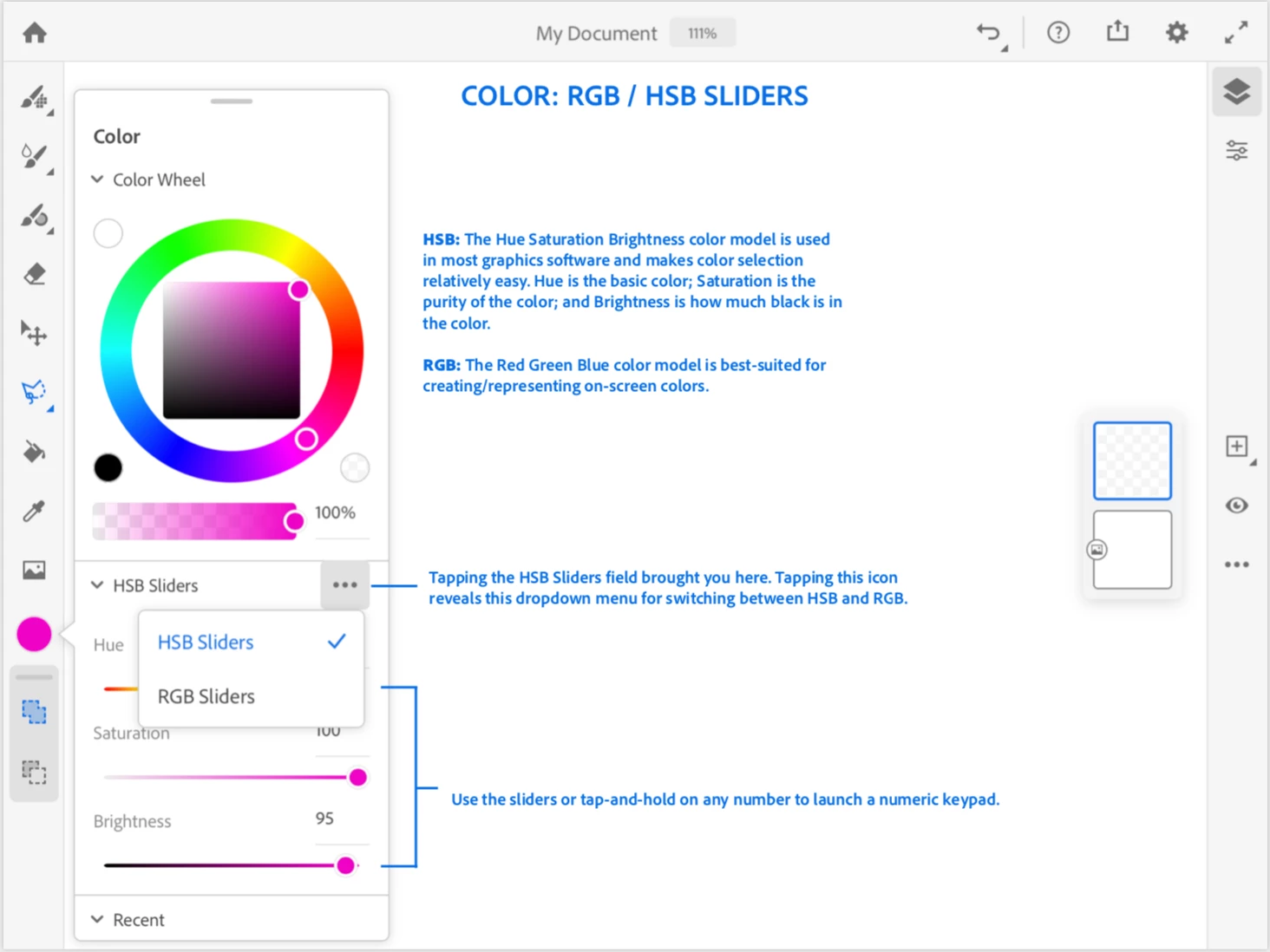Image resolution: width=1270 pixels, height=952 pixels.
Task: Enter full screen mode
Action: 1236,33
